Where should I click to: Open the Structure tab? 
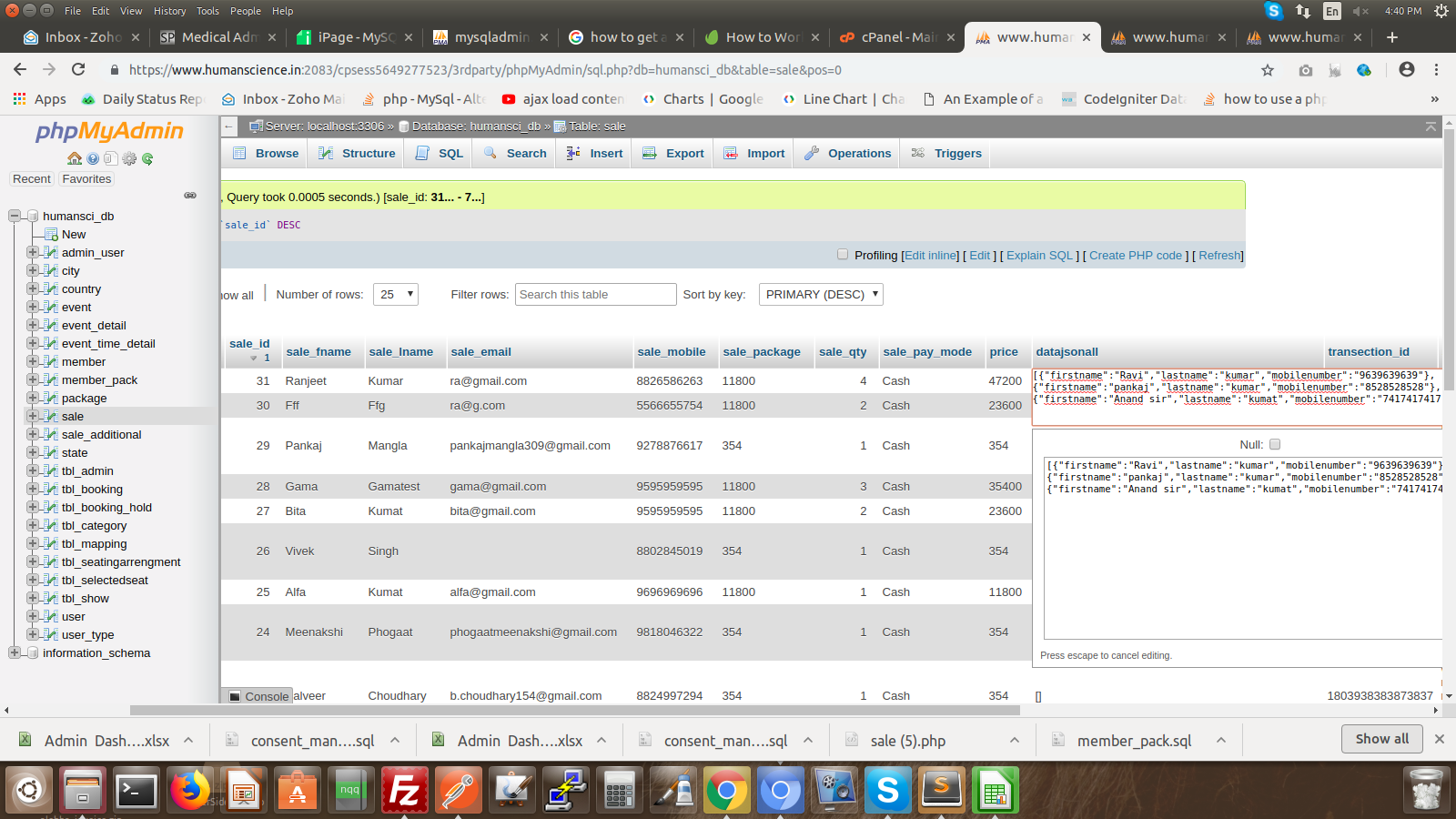358,153
